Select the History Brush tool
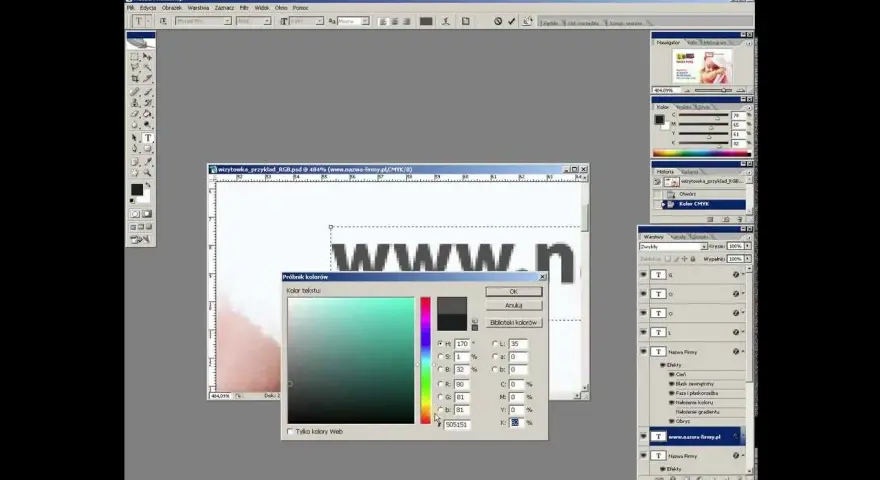Screen dimensions: 880x480 point(147,103)
